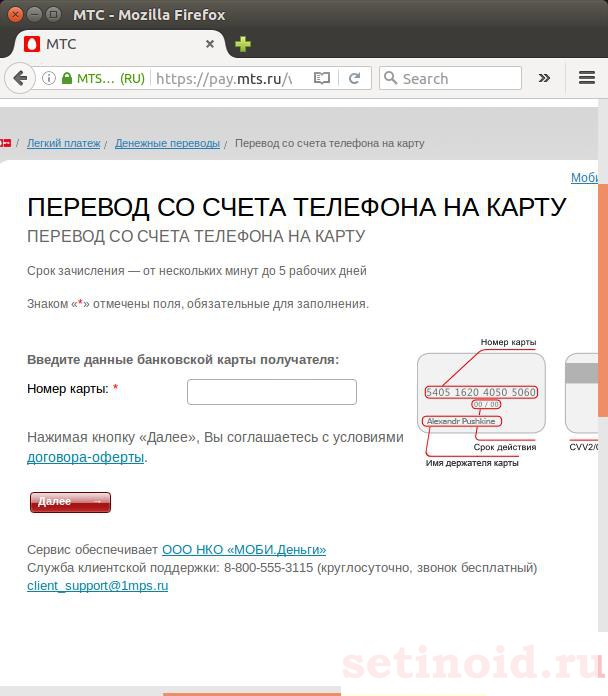The width and height of the screenshot is (608, 696).
Task: Click the large 'ПЕРЕВОД СО СЧЕТА ТЕЛЕФОНА НА КАРТУ' title
Action: click(x=296, y=207)
